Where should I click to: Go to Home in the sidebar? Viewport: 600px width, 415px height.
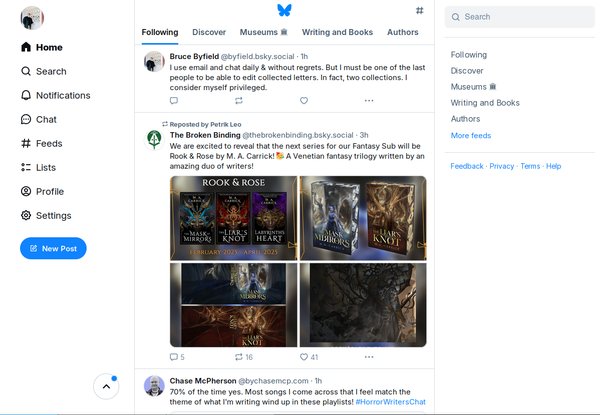(x=49, y=47)
